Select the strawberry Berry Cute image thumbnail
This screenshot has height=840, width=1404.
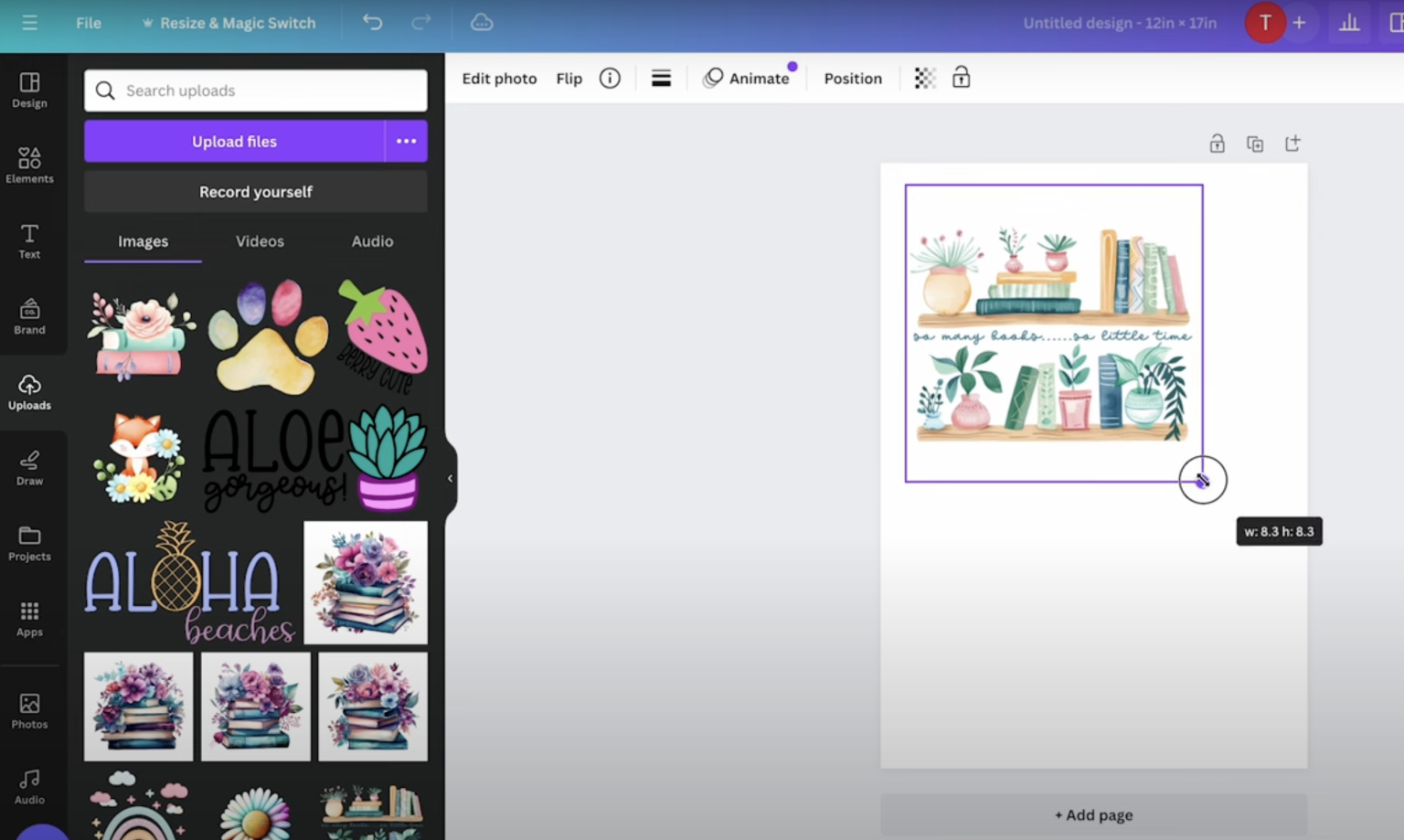tap(382, 336)
